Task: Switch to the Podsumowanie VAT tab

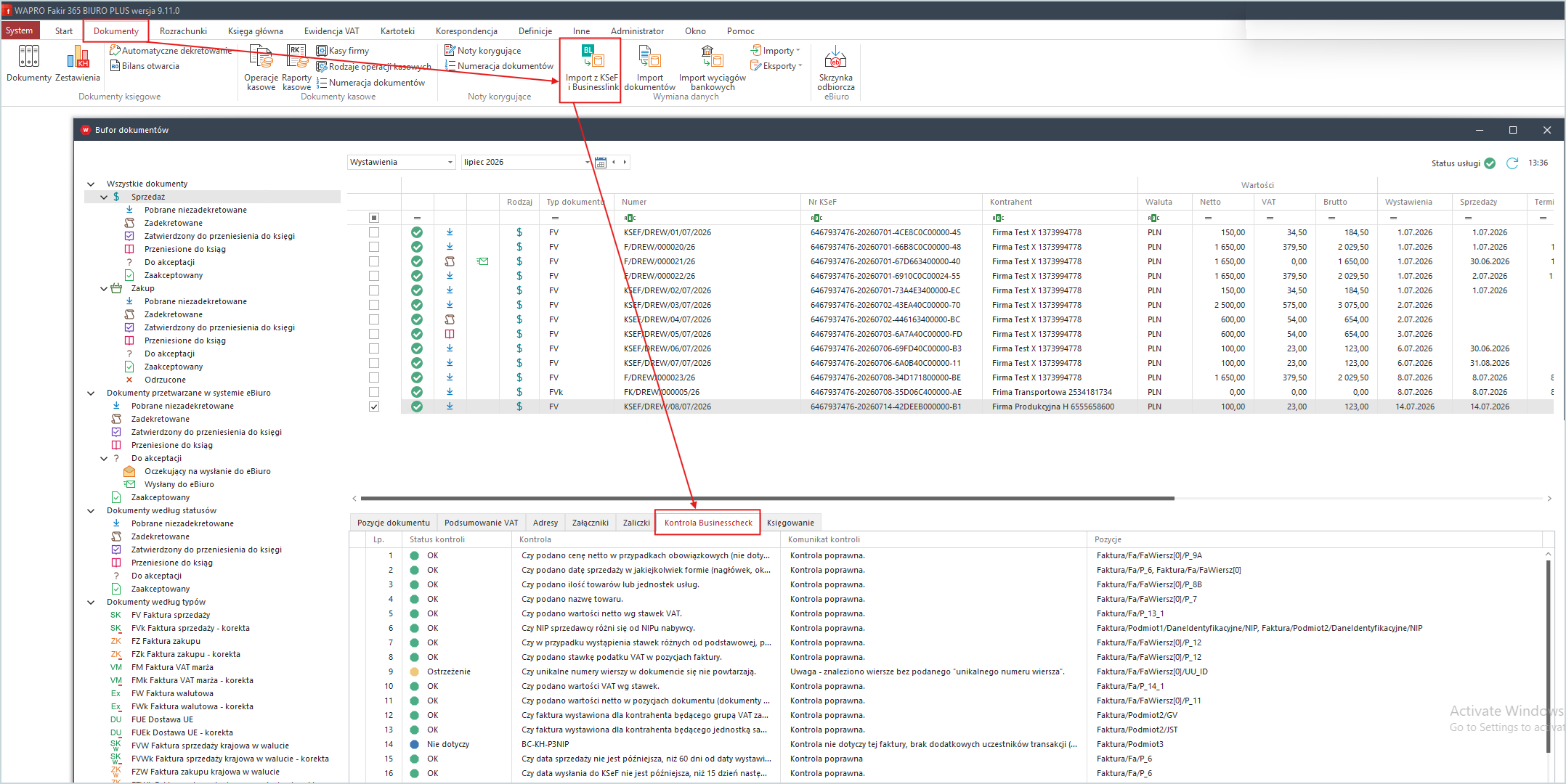Action: (x=482, y=523)
